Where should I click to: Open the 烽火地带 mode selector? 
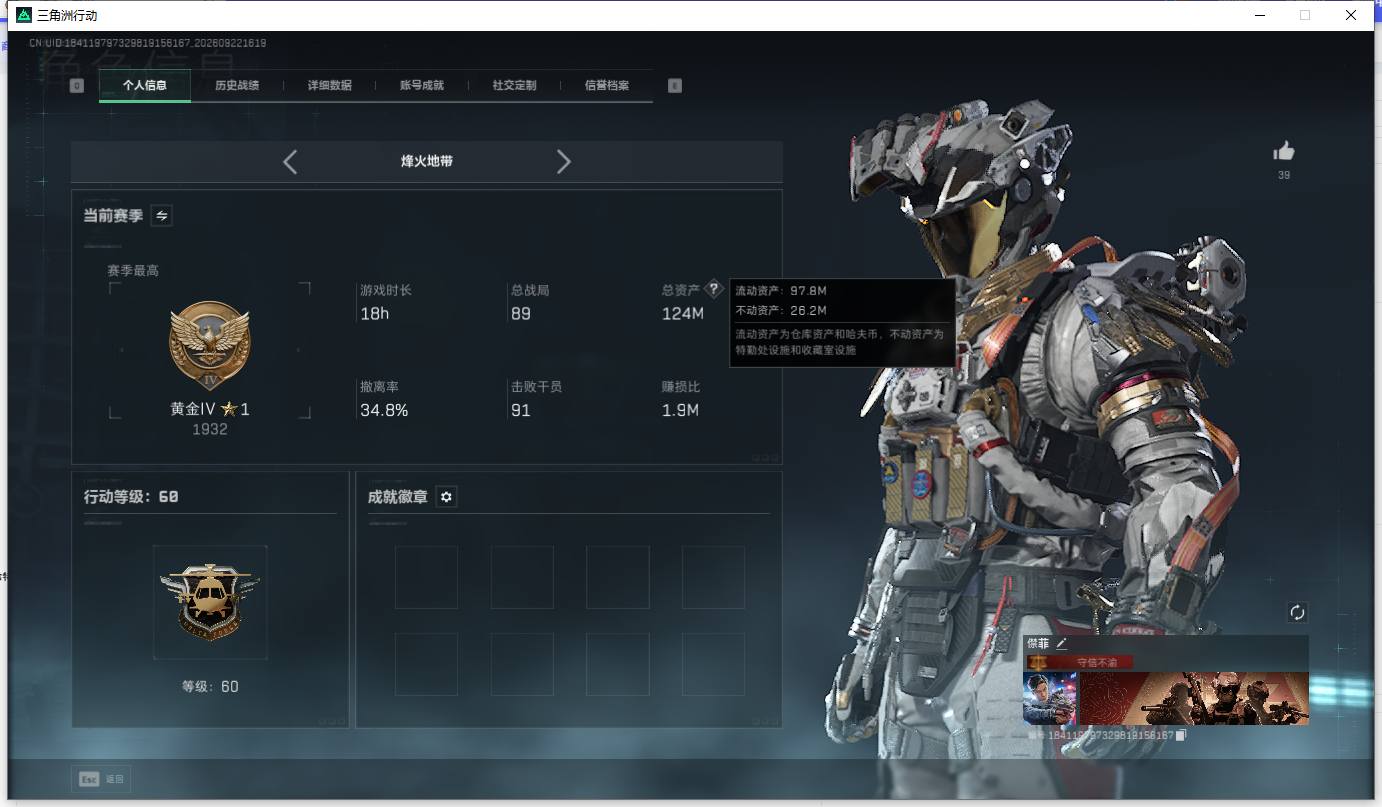pos(427,161)
